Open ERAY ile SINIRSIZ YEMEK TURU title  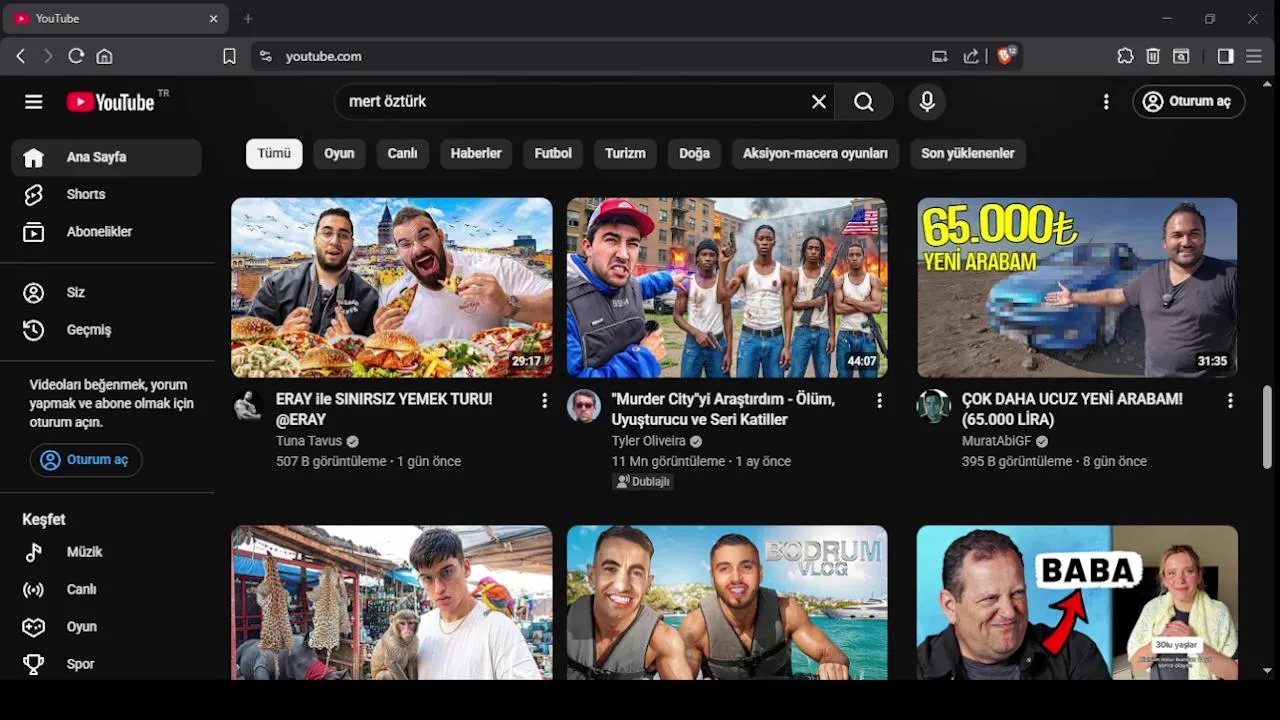click(x=384, y=409)
